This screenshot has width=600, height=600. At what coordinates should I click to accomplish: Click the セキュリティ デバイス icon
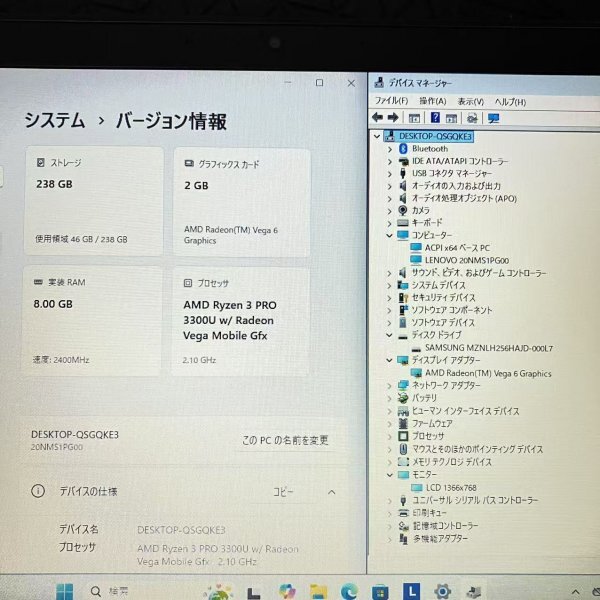pyautogui.click(x=403, y=298)
